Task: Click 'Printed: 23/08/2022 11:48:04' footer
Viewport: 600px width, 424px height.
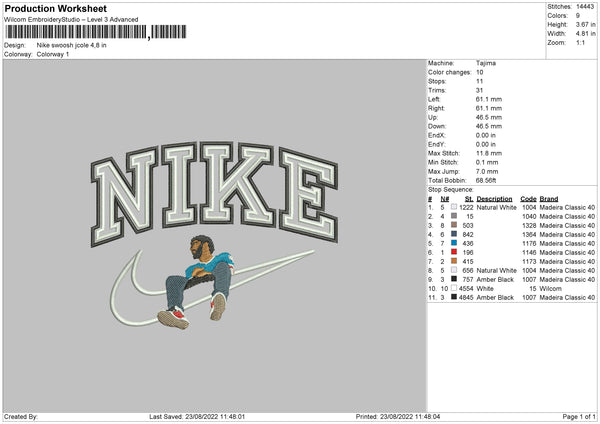Action: click(398, 416)
